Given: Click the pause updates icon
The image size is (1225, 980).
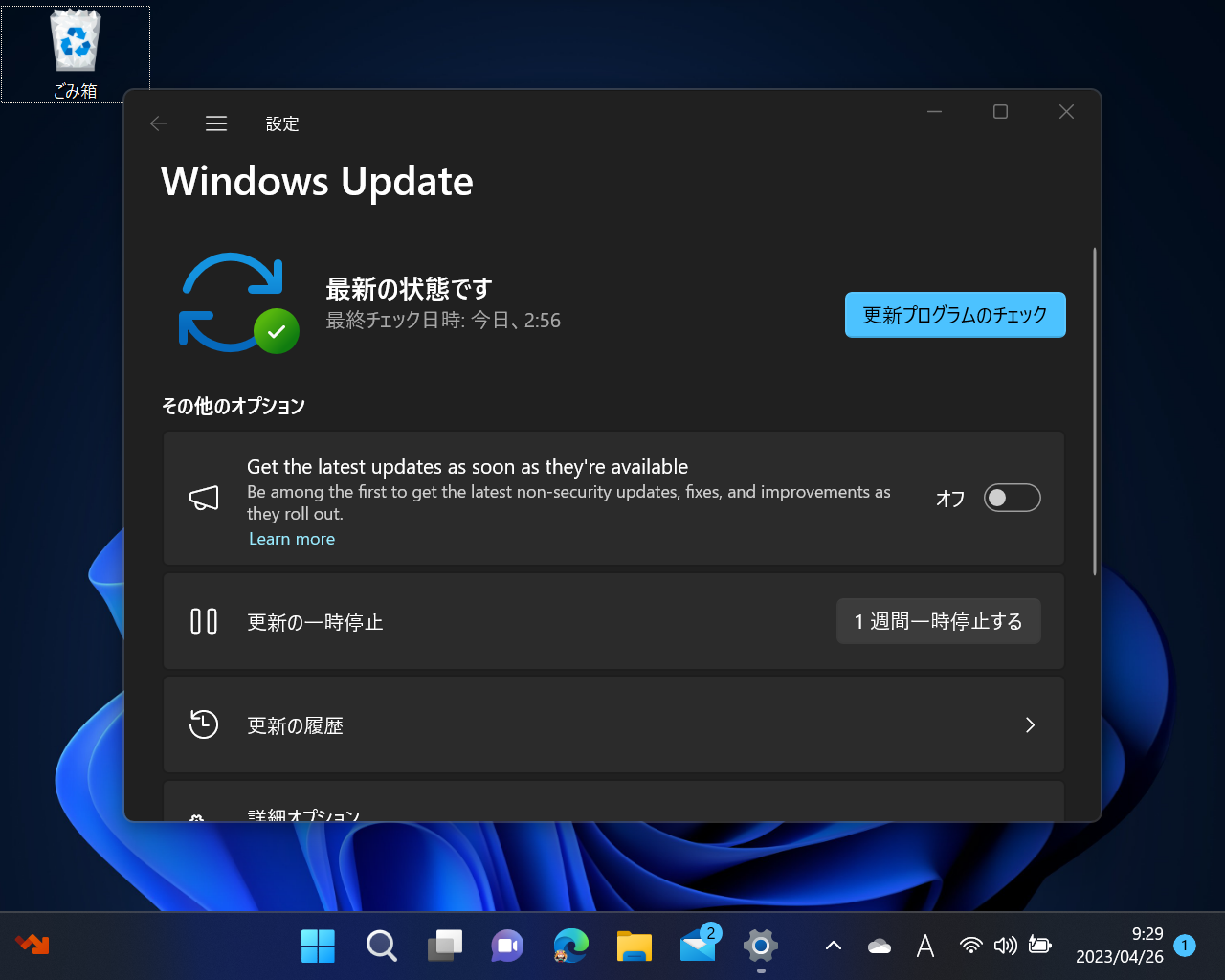Looking at the screenshot, I should tap(204, 620).
